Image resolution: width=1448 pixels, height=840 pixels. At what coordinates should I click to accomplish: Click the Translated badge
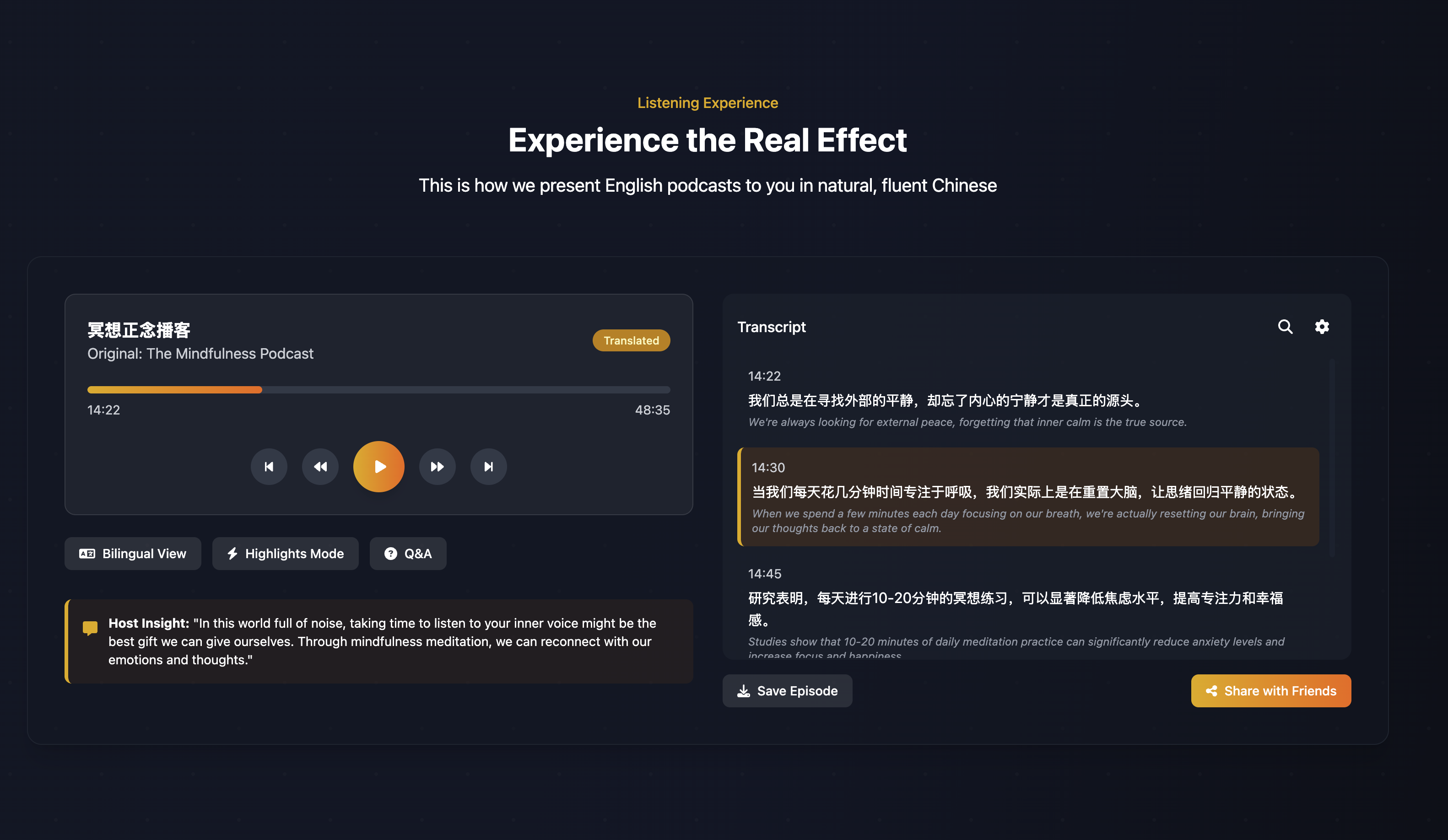pos(631,340)
